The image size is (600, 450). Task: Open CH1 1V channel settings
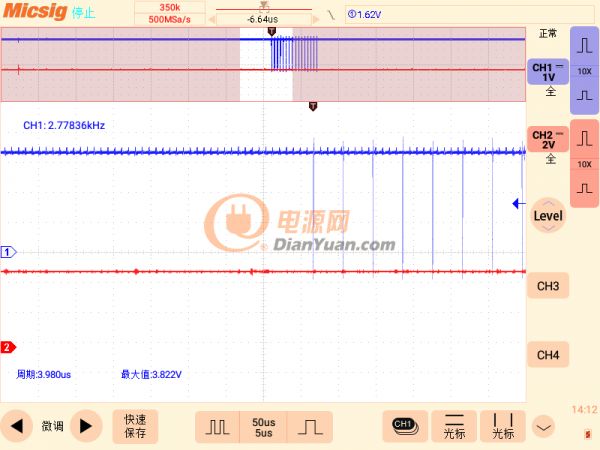point(548,72)
